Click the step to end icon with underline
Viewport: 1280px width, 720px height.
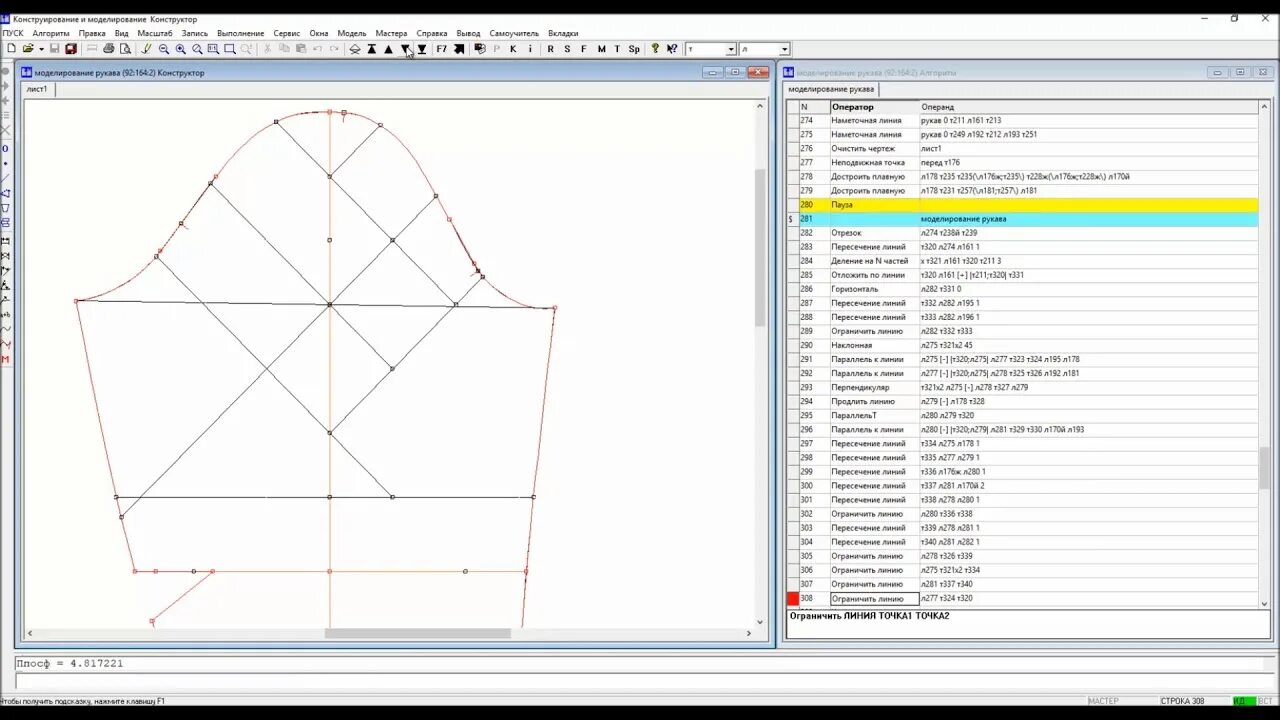[x=422, y=49]
